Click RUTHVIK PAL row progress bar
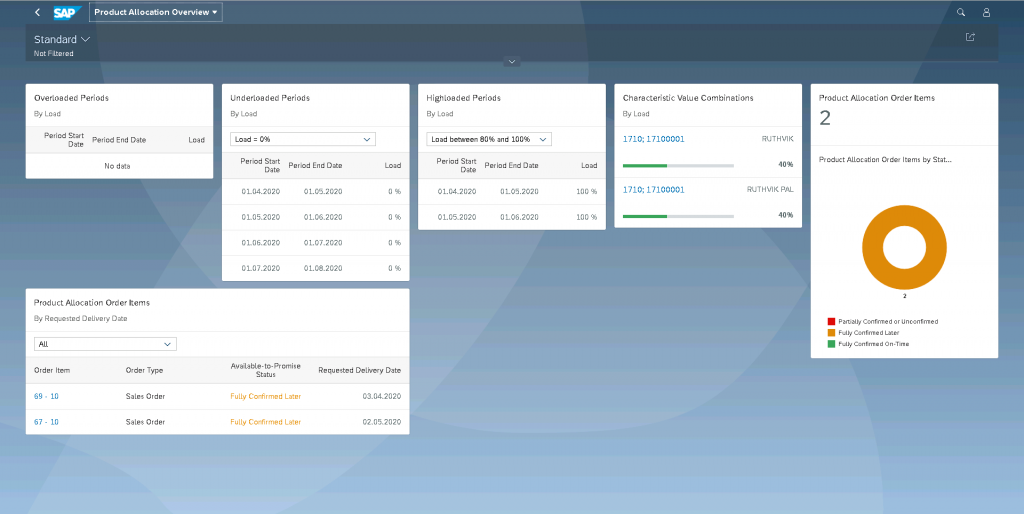 (679, 216)
